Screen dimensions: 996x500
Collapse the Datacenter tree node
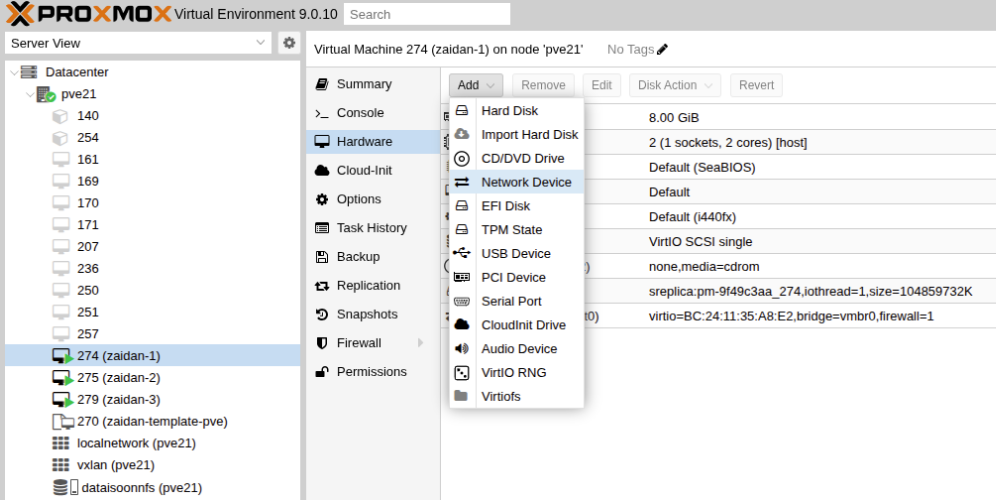[12, 72]
